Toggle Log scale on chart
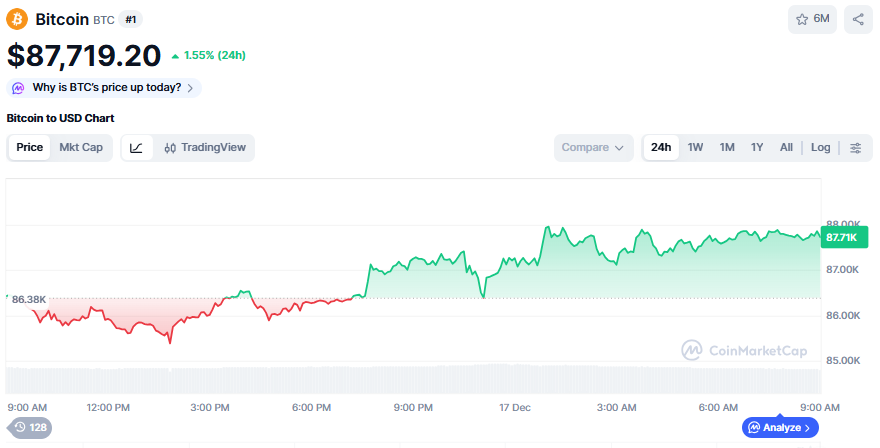The width and height of the screenshot is (880, 448). point(820,148)
